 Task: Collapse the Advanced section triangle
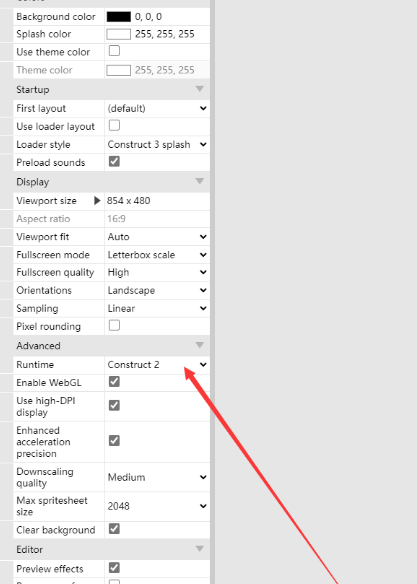(200, 345)
